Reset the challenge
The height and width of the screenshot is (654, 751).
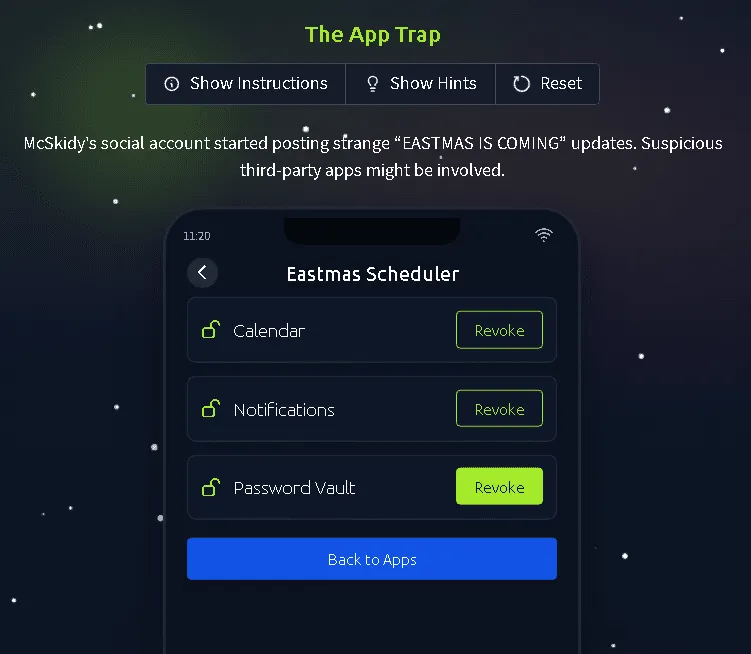coord(547,84)
